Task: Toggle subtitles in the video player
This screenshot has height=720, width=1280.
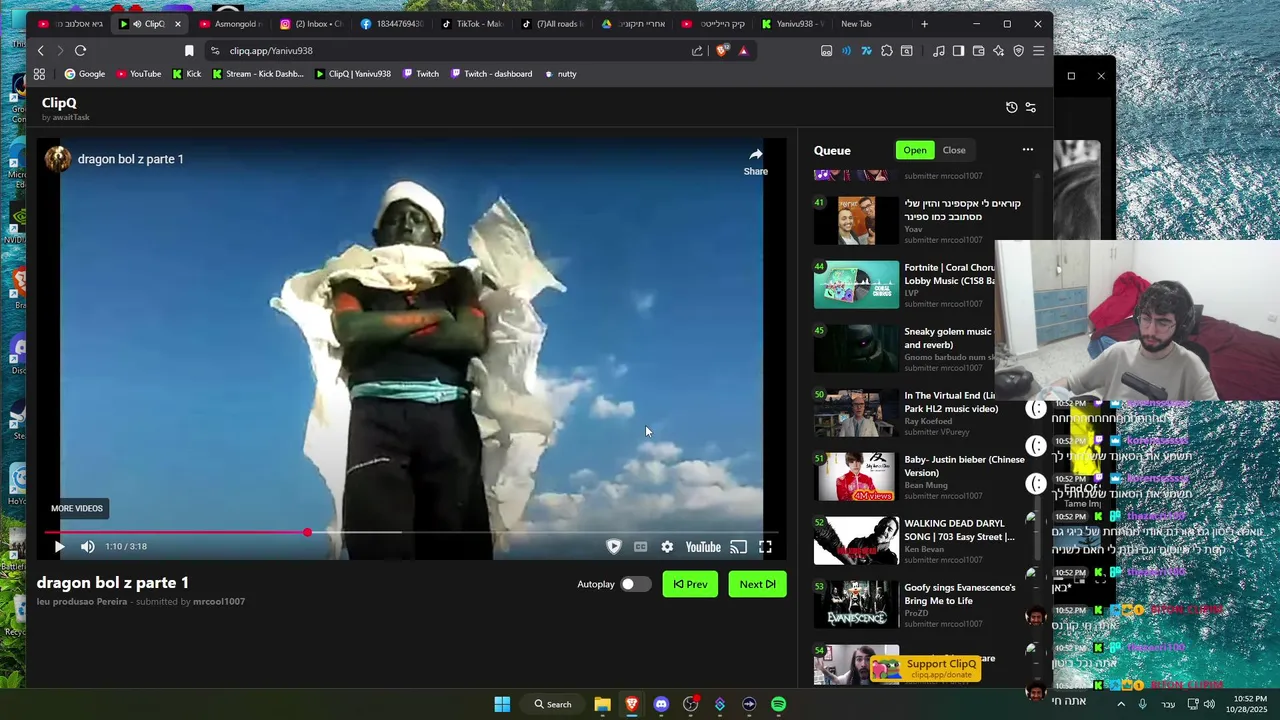Action: (640, 547)
